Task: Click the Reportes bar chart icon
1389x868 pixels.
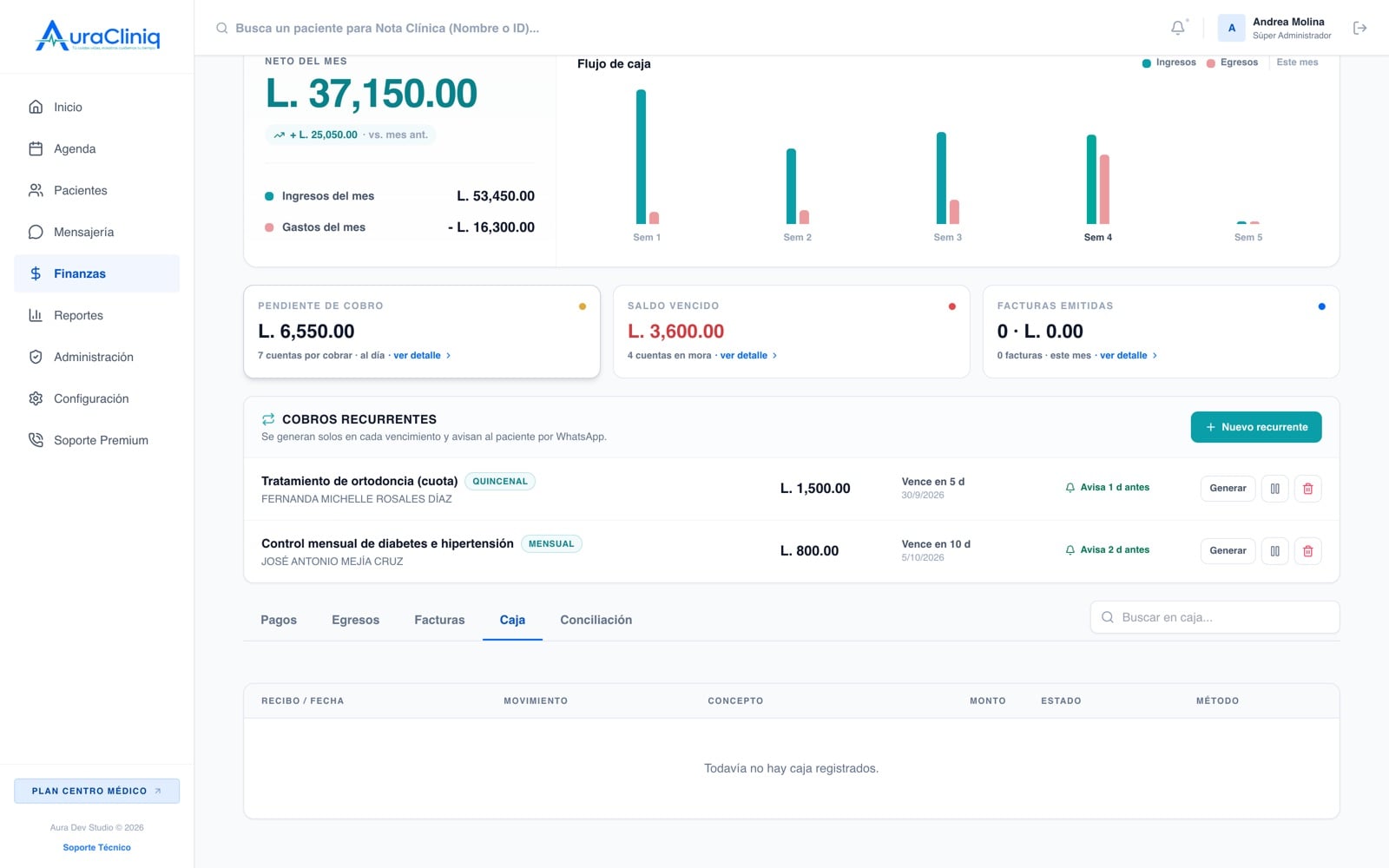Action: point(36,315)
